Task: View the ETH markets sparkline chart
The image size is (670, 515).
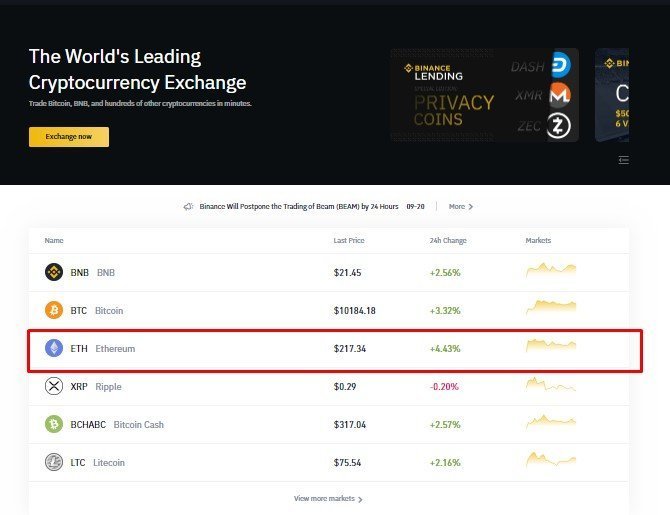Action: click(x=551, y=346)
